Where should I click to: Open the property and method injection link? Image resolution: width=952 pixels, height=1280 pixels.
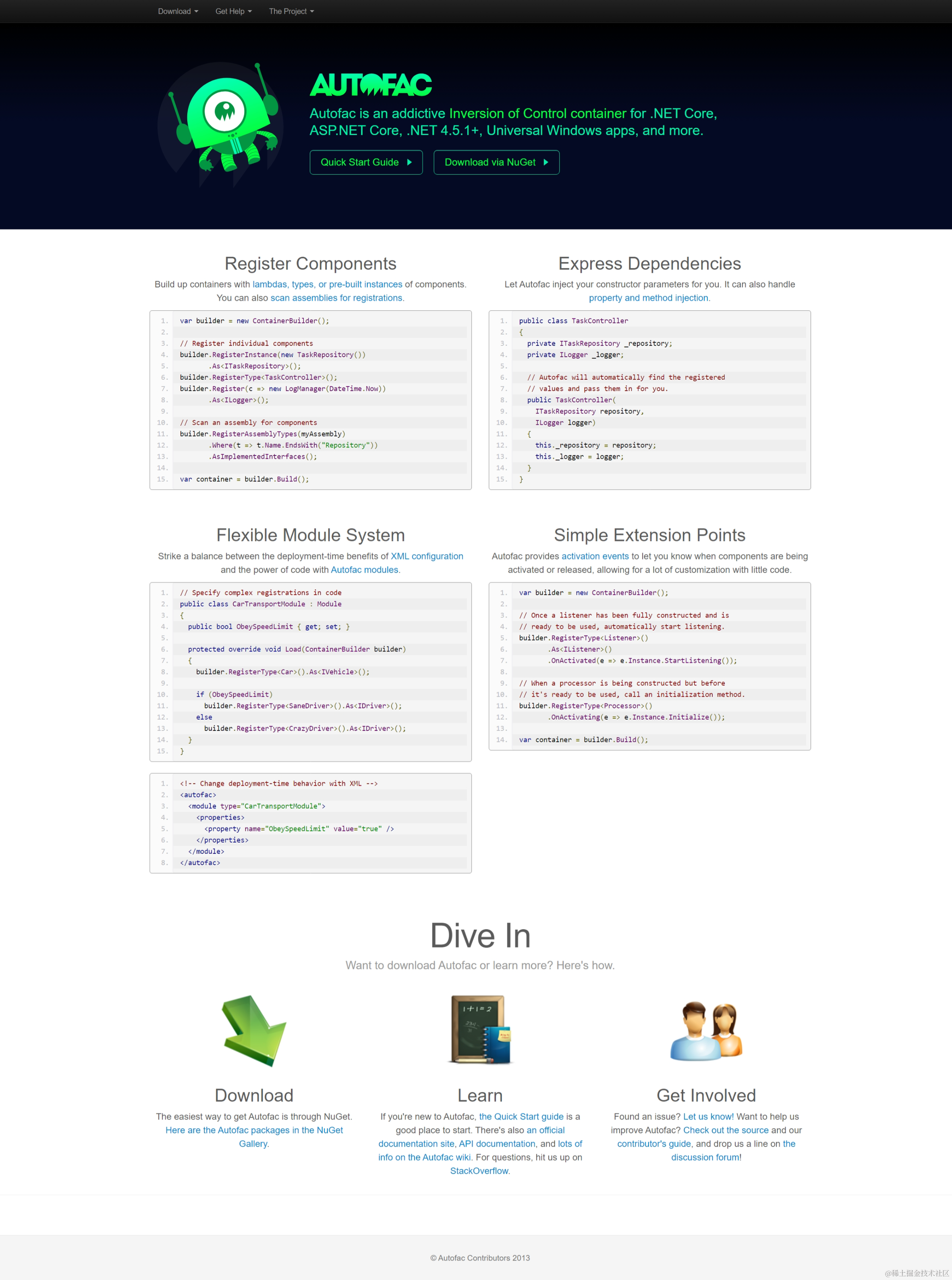coord(649,298)
